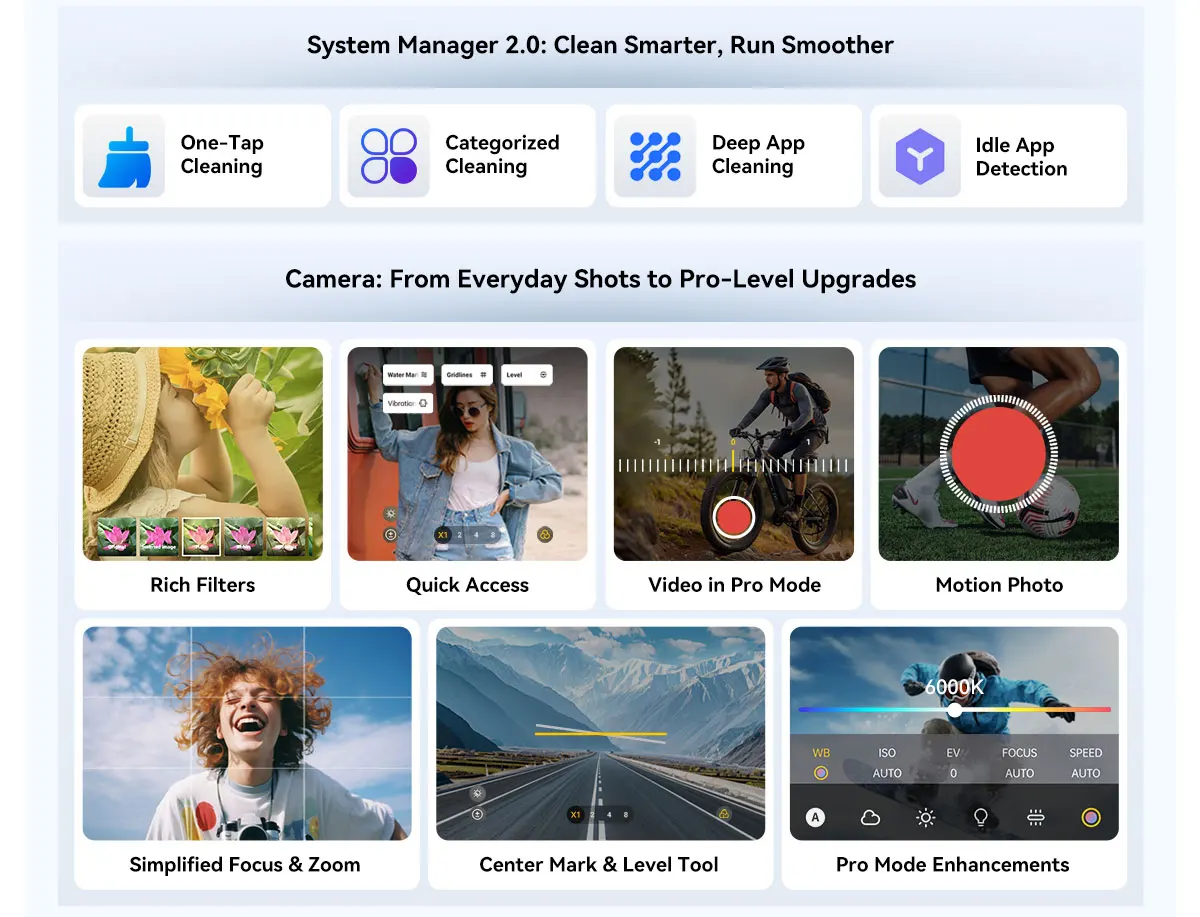The height and width of the screenshot is (917, 1200).
Task: Open the FOCUS parameter
Action: click(x=1020, y=753)
